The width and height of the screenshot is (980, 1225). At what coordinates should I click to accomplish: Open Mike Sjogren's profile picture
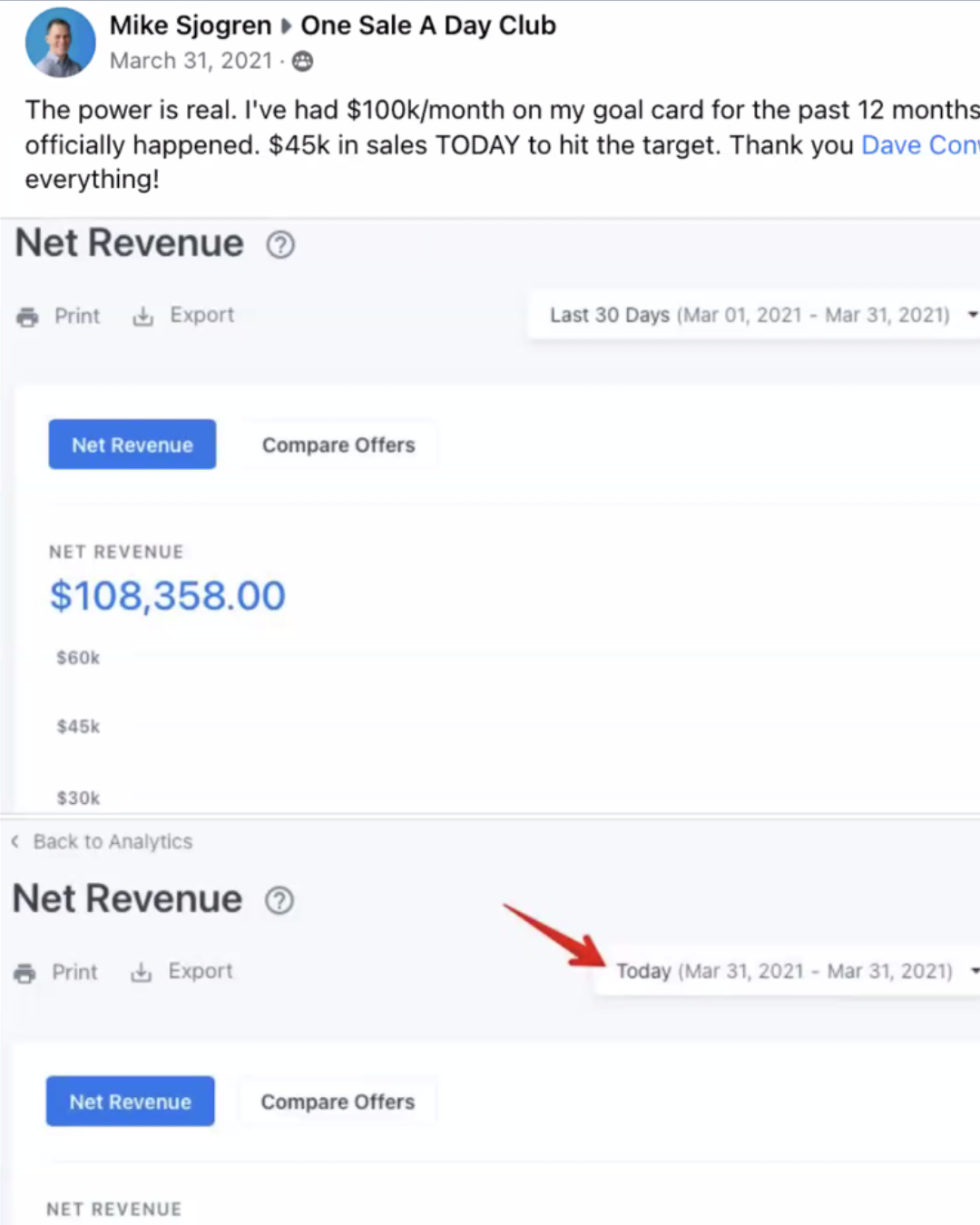pos(61,43)
